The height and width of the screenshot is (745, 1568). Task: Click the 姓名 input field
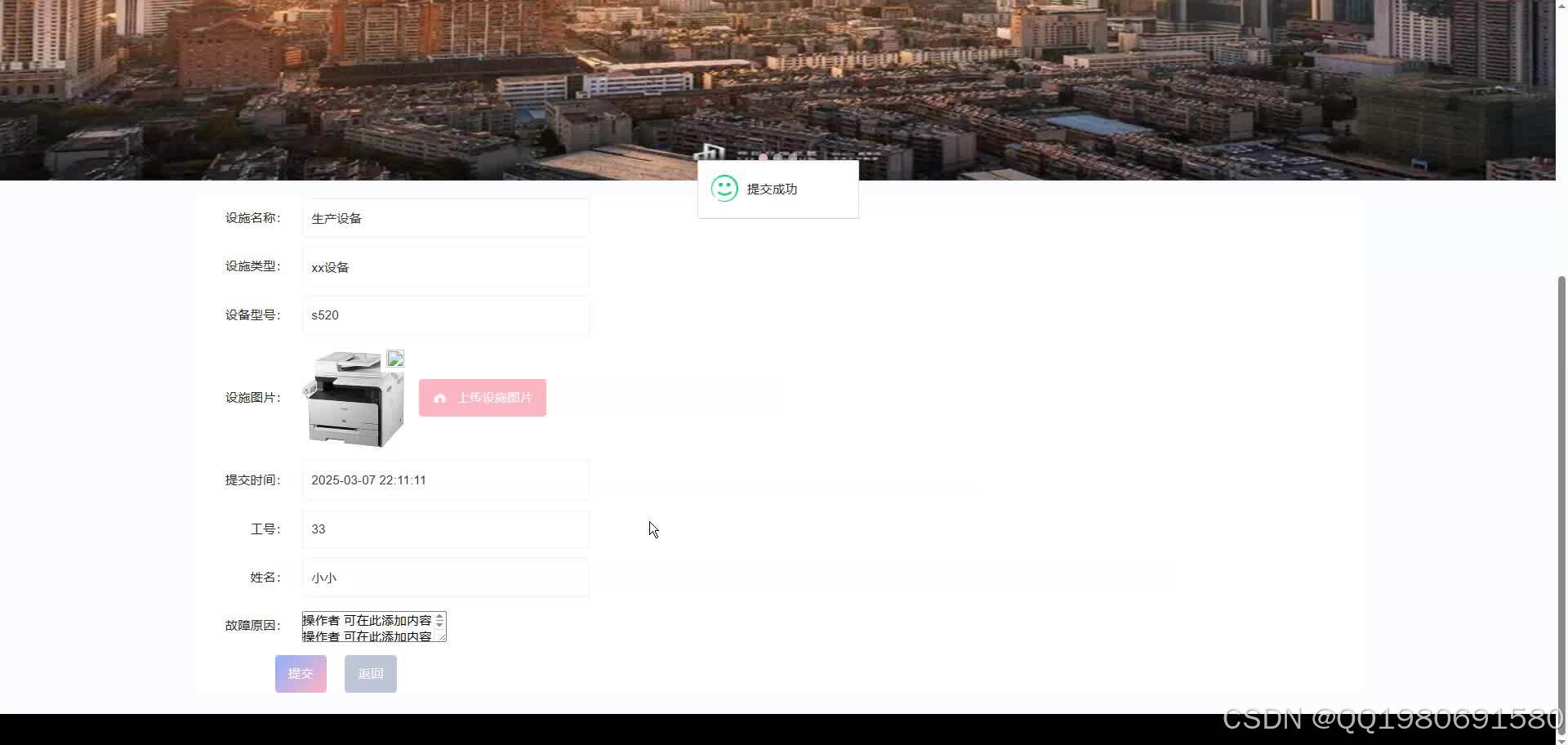pyautogui.click(x=445, y=578)
